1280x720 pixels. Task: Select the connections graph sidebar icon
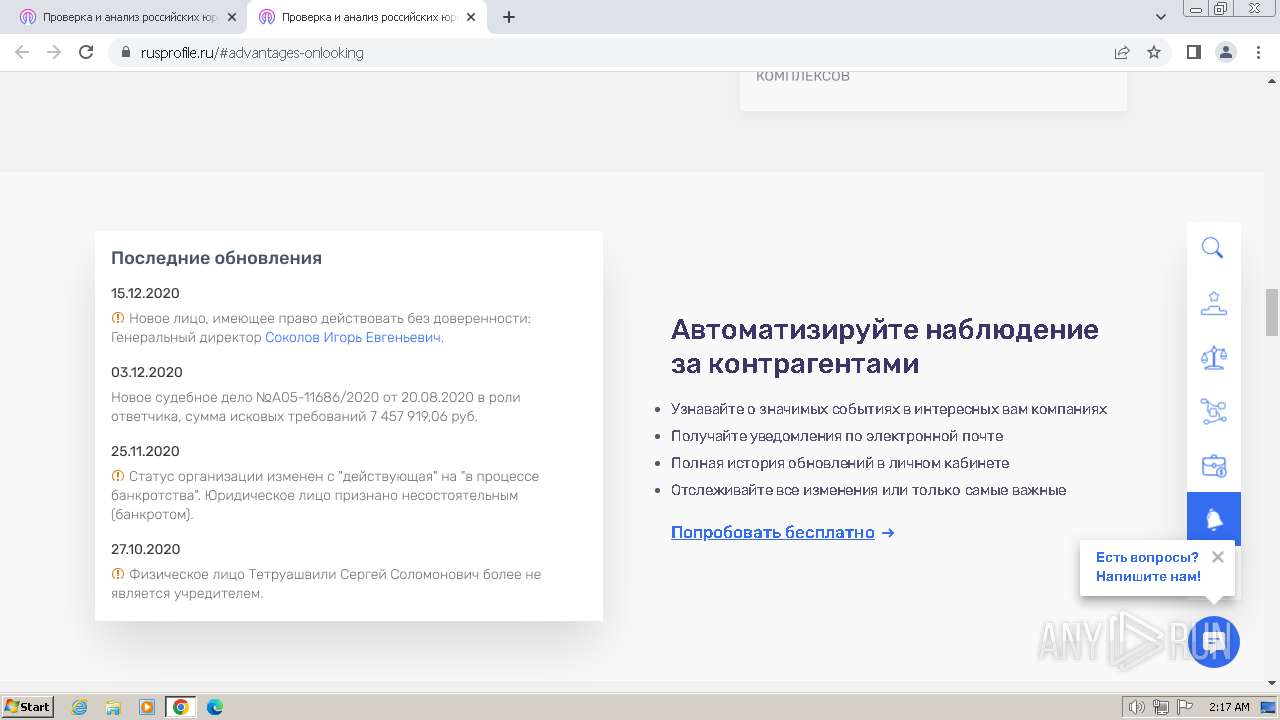[1213, 411]
